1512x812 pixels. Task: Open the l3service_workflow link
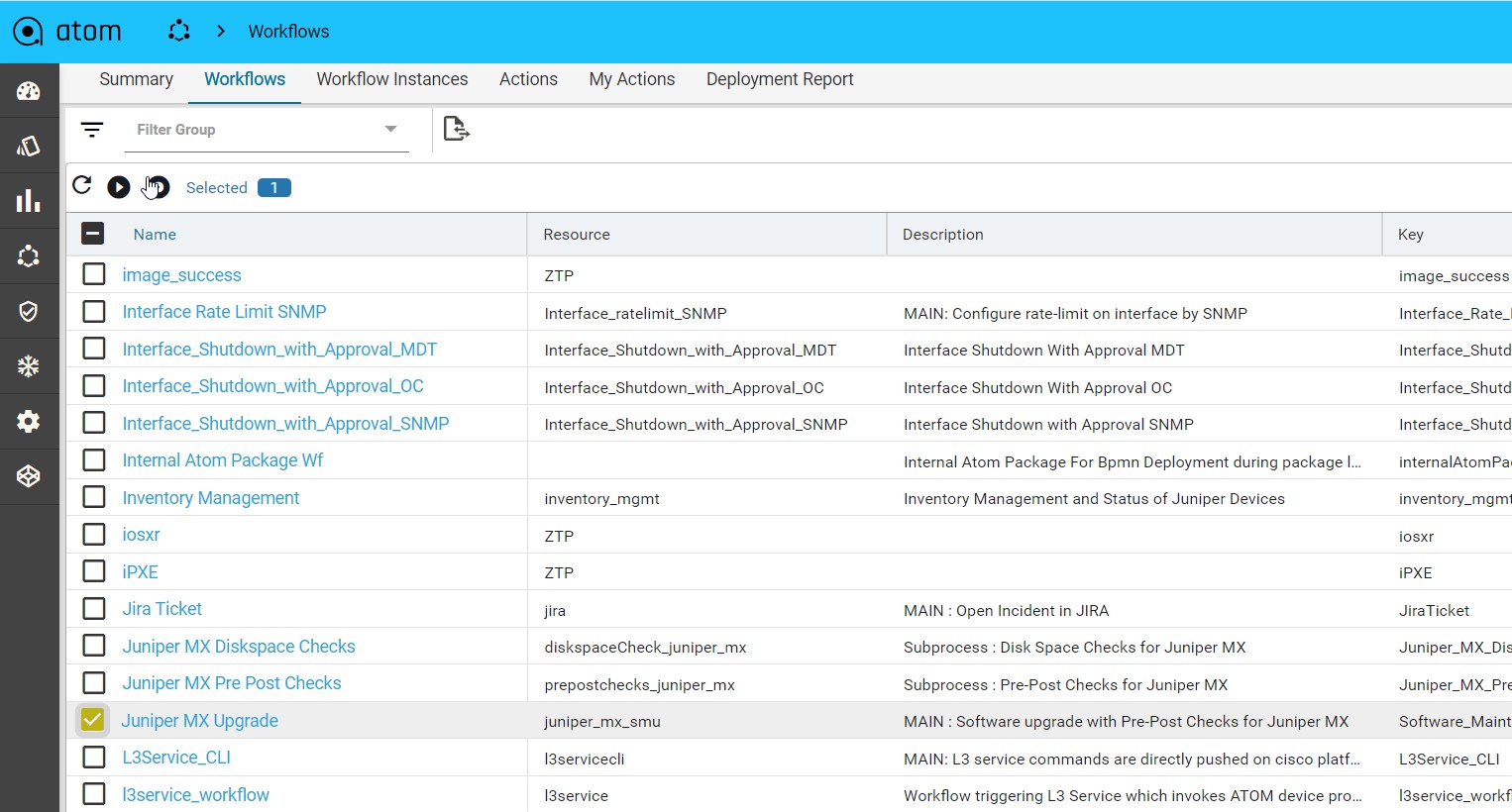(x=196, y=795)
